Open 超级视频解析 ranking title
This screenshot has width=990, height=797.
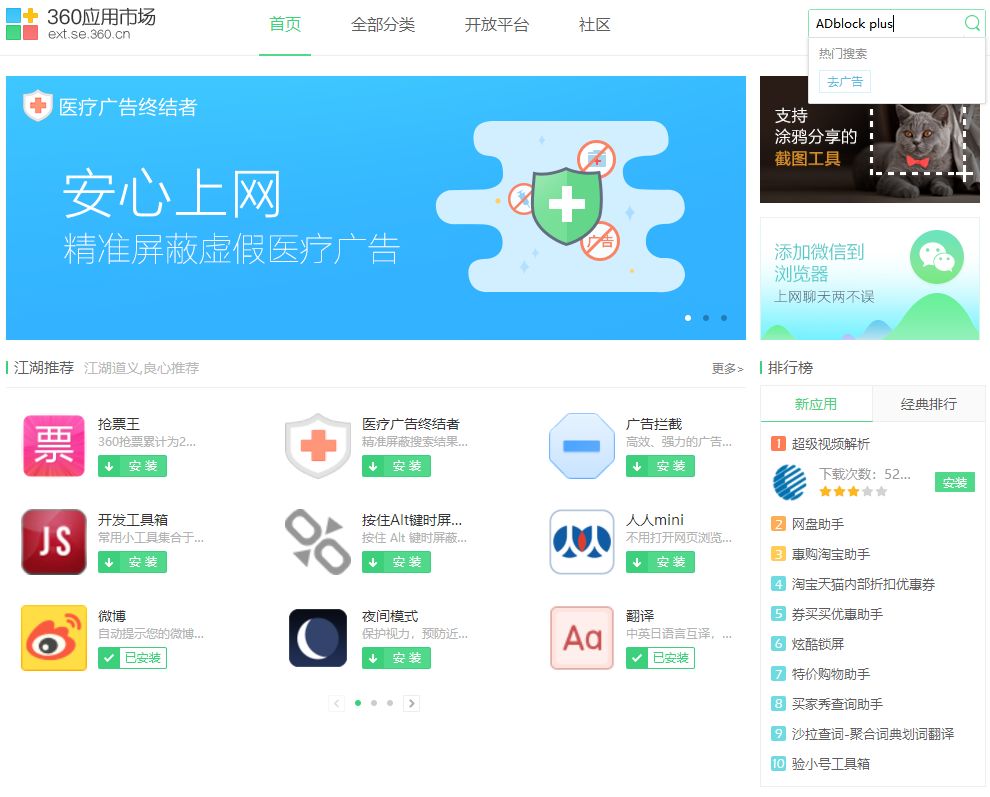pyautogui.click(x=831, y=444)
